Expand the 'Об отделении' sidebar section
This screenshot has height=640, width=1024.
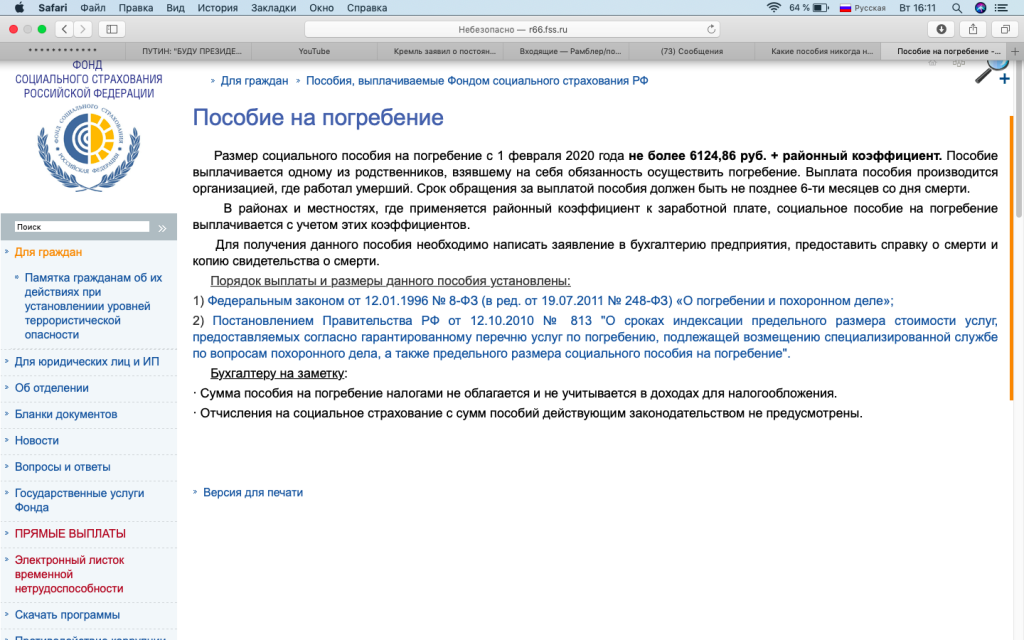[51, 387]
